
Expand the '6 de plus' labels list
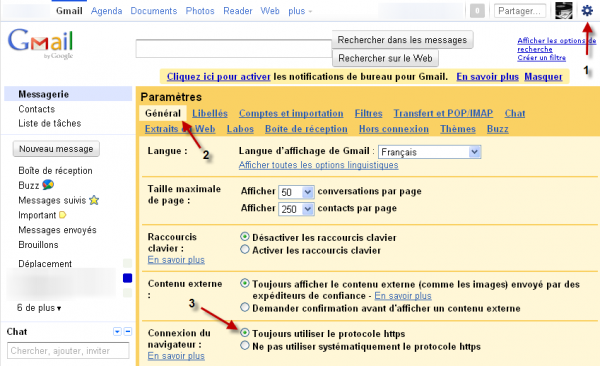point(39,308)
